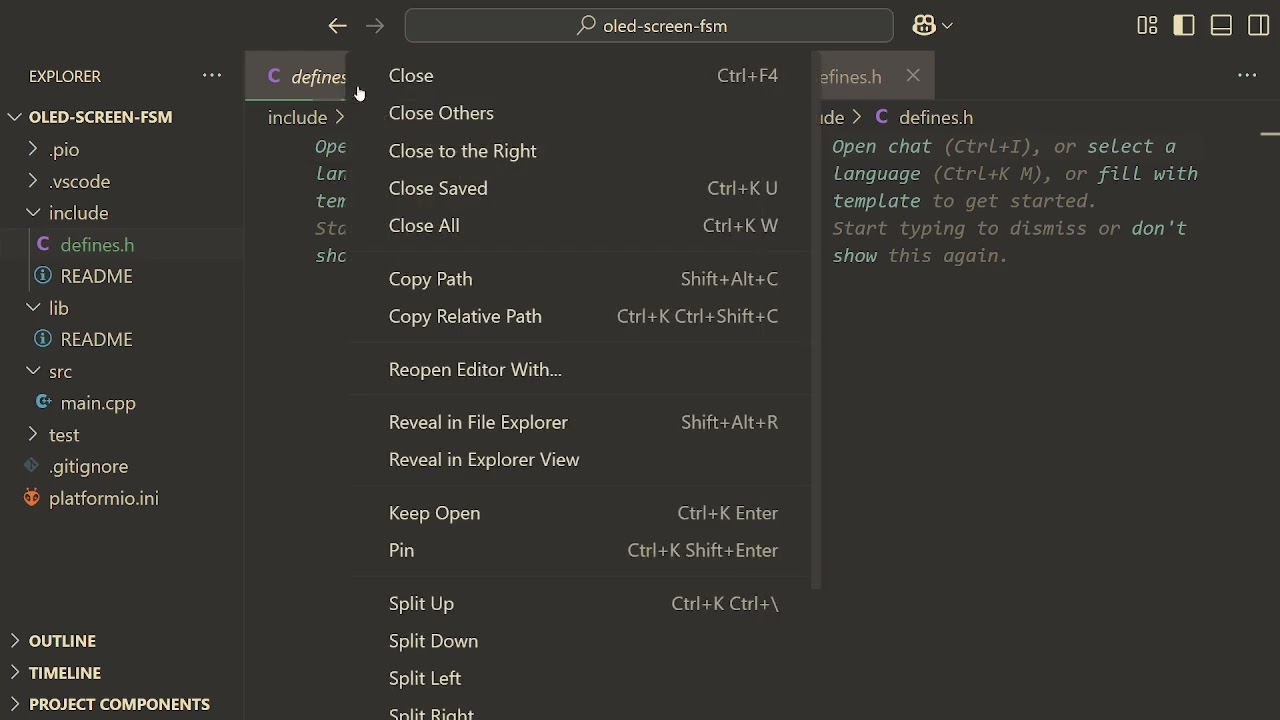Collapse the OLED-SCREEN-FSM root folder

[15, 117]
